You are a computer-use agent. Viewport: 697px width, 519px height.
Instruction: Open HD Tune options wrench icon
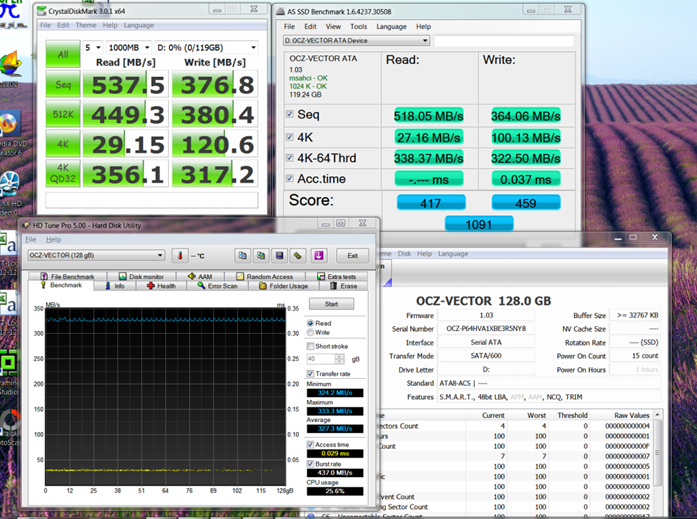tap(298, 256)
